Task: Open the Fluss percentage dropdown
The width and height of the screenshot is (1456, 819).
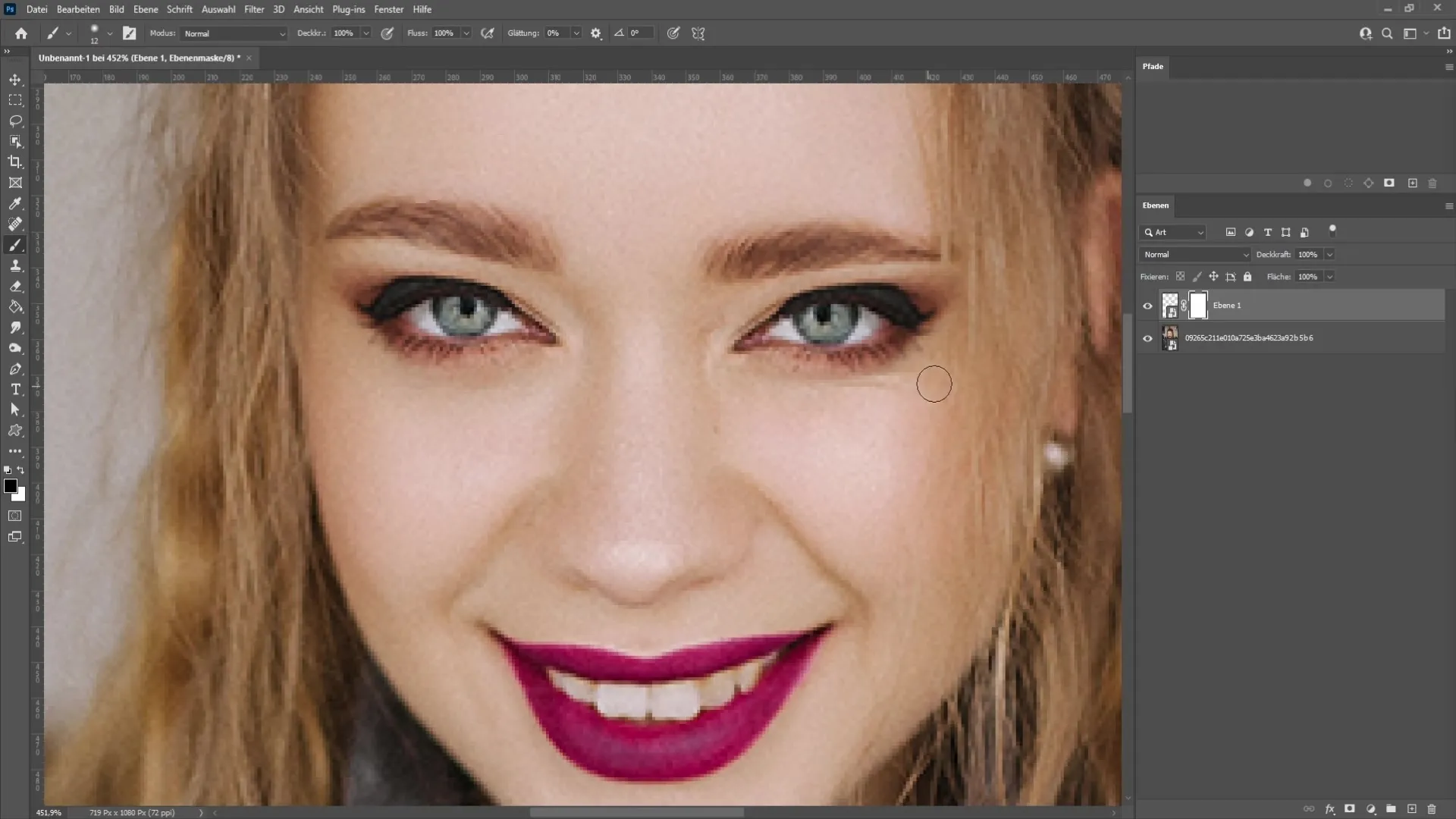Action: coord(465,33)
